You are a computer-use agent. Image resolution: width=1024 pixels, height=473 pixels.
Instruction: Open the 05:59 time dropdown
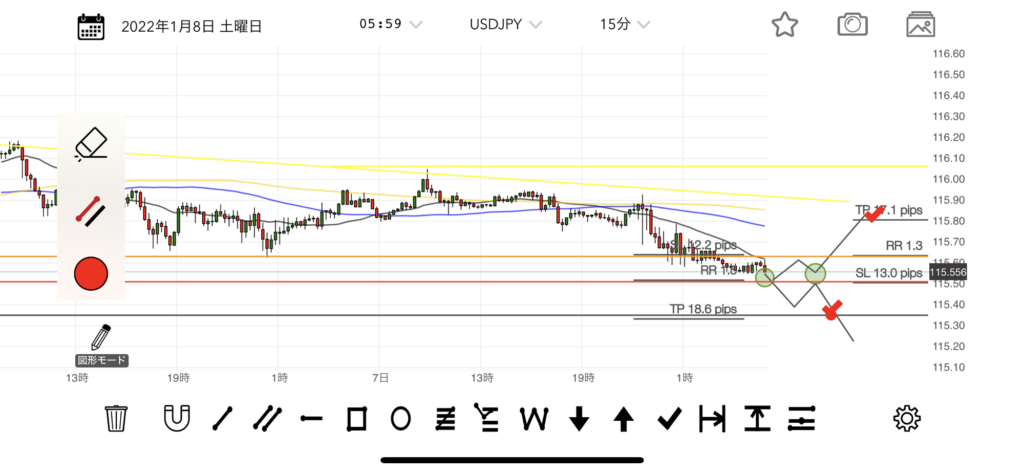coord(389,25)
